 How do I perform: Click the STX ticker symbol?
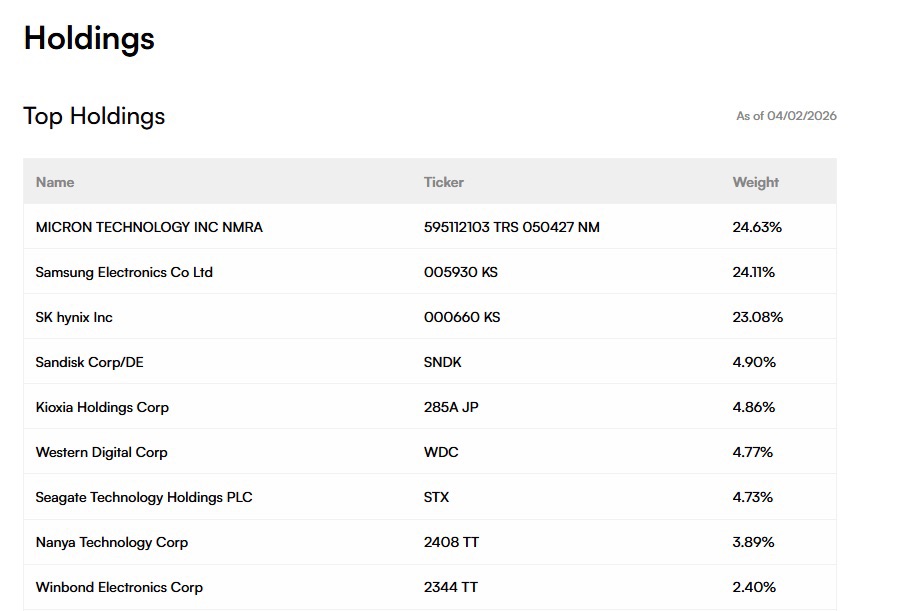click(437, 497)
